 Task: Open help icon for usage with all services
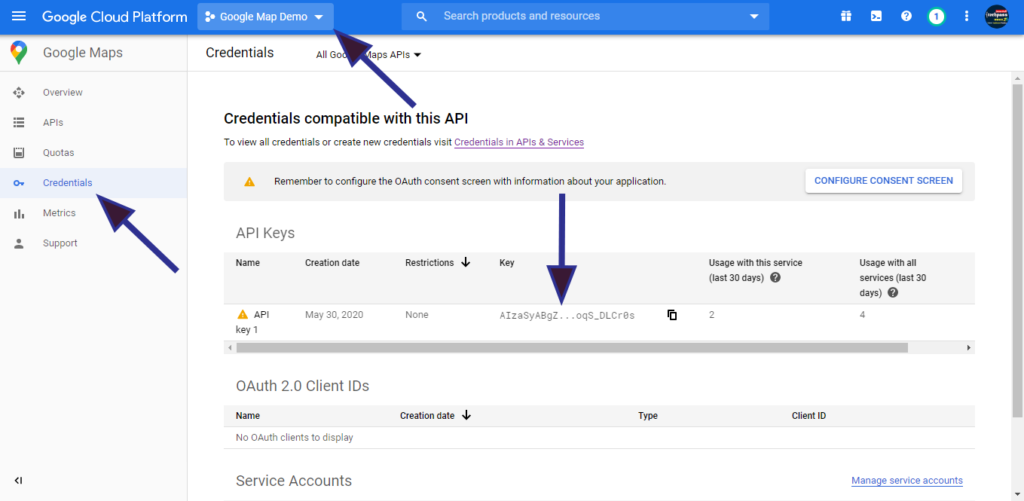point(893,293)
